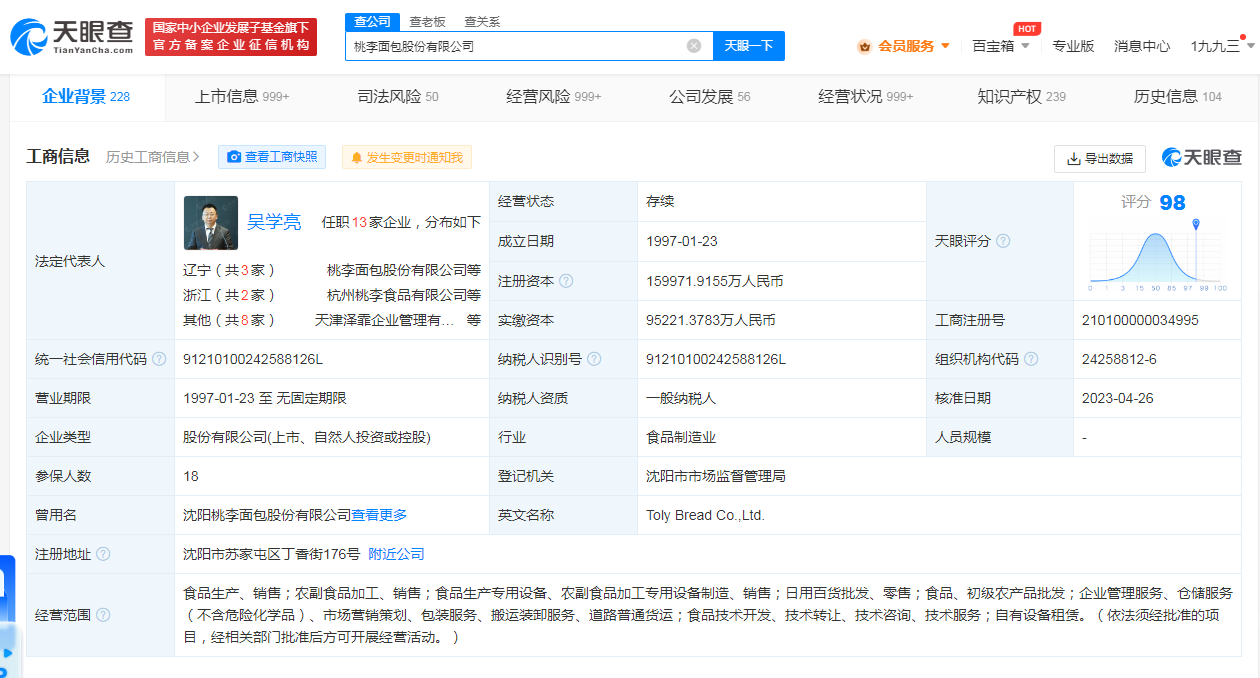Clear the search box with the X icon
Viewport: 1260px width, 678px height.
coord(694,46)
